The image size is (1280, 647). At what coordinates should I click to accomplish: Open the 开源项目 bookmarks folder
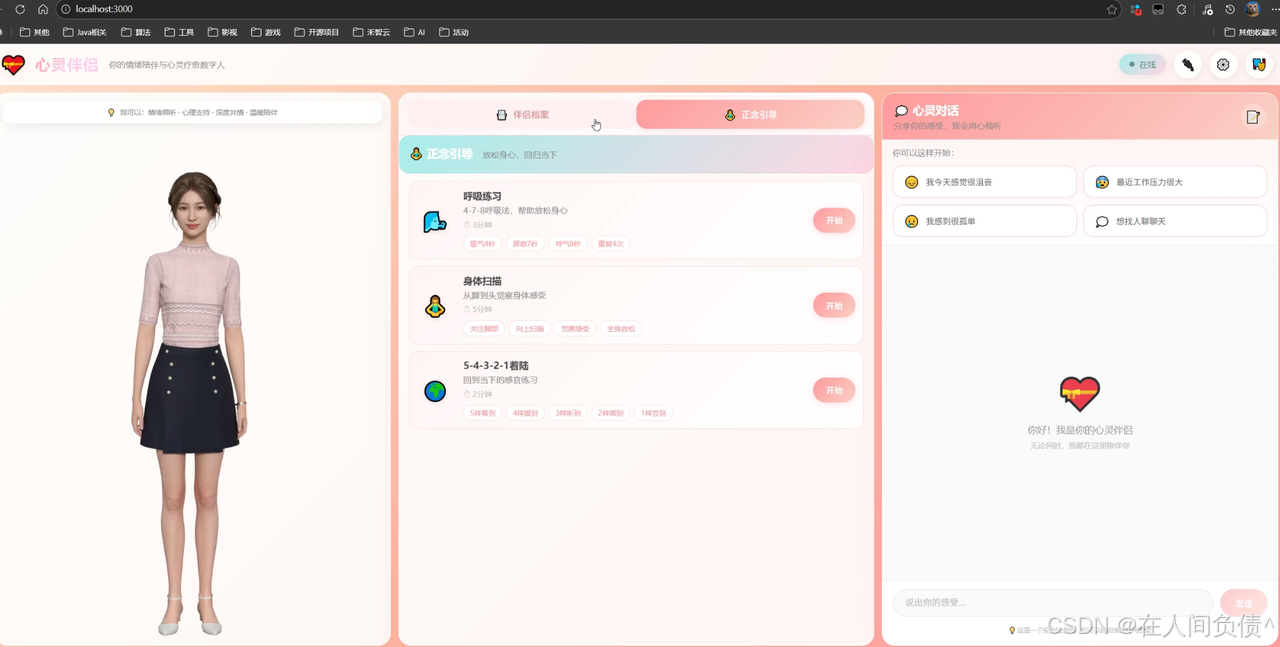point(316,32)
